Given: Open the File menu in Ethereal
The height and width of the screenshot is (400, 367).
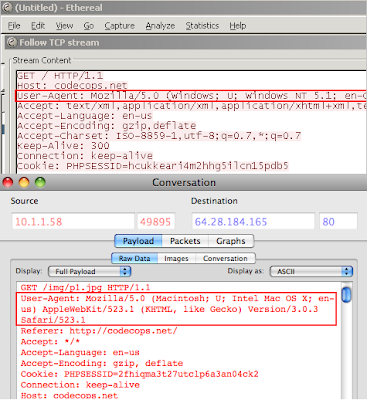Looking at the screenshot, I should tap(14, 26).
